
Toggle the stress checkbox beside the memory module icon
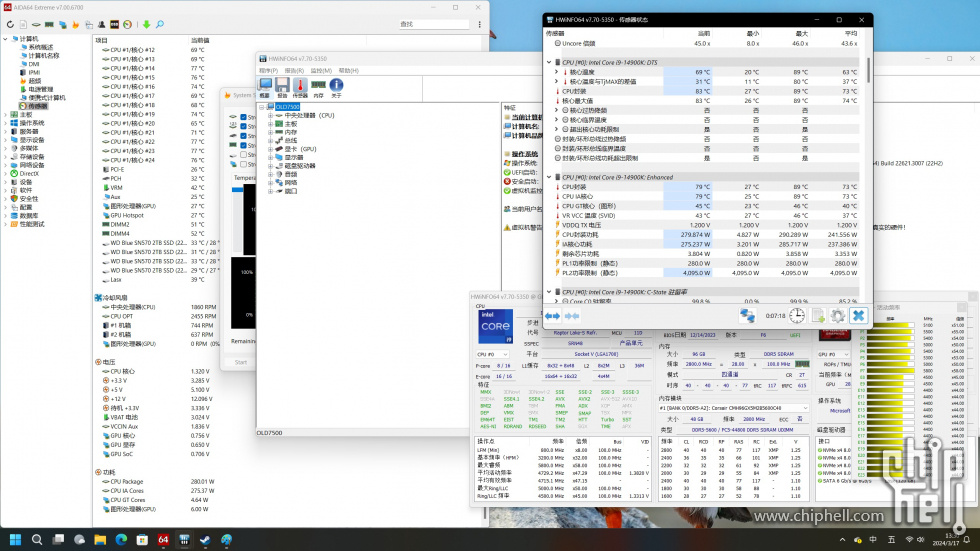click(244, 145)
